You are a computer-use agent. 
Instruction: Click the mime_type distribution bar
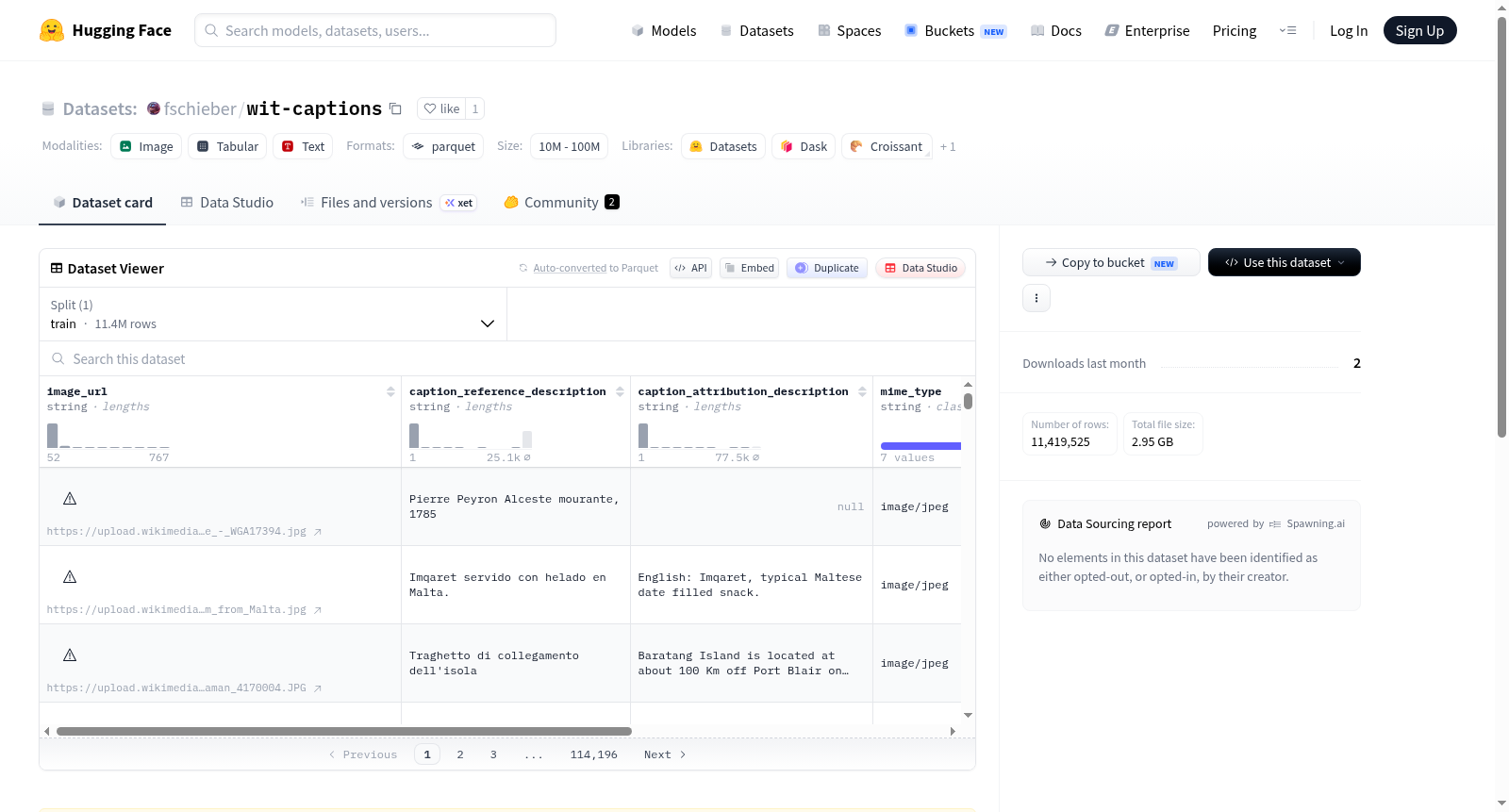pos(920,446)
